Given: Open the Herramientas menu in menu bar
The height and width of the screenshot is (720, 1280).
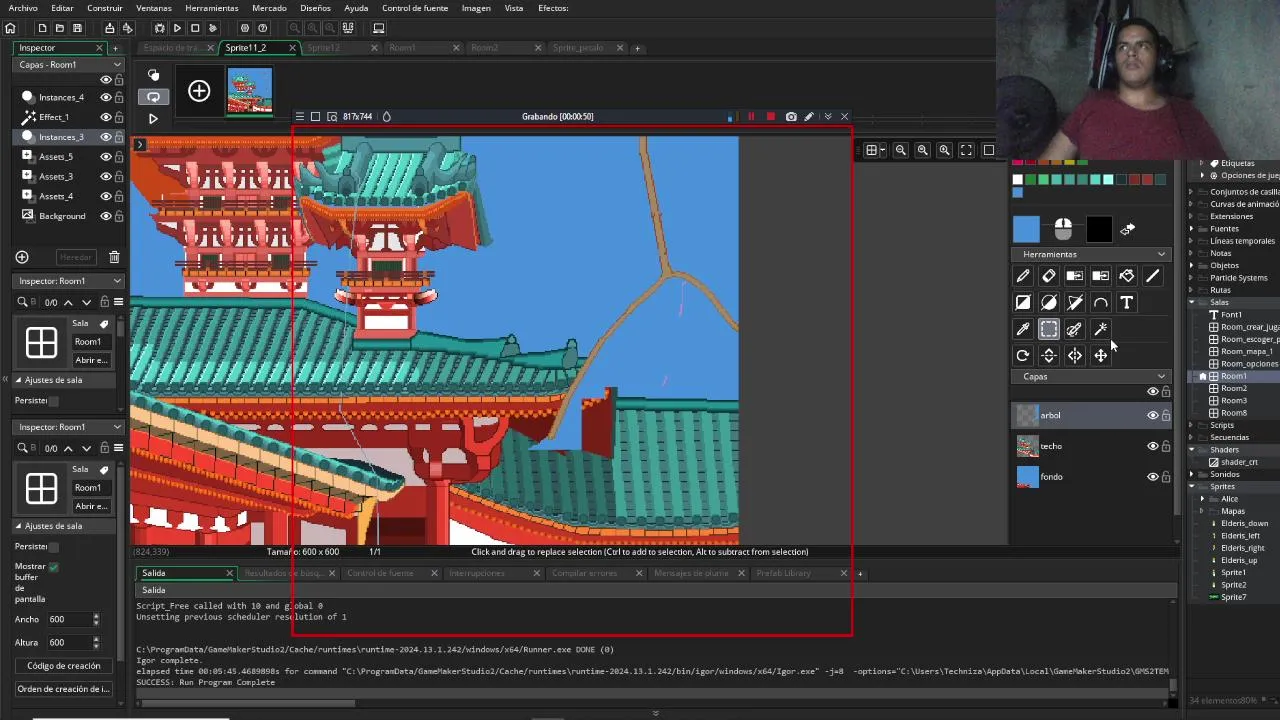Looking at the screenshot, I should pos(211,8).
